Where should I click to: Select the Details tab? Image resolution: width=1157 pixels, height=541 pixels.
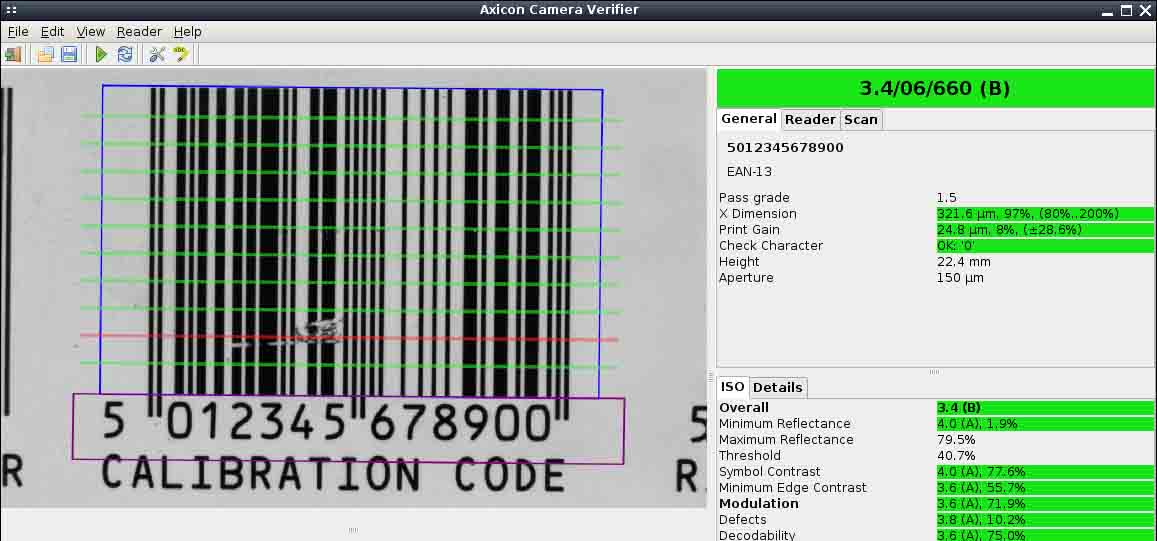[x=778, y=387]
